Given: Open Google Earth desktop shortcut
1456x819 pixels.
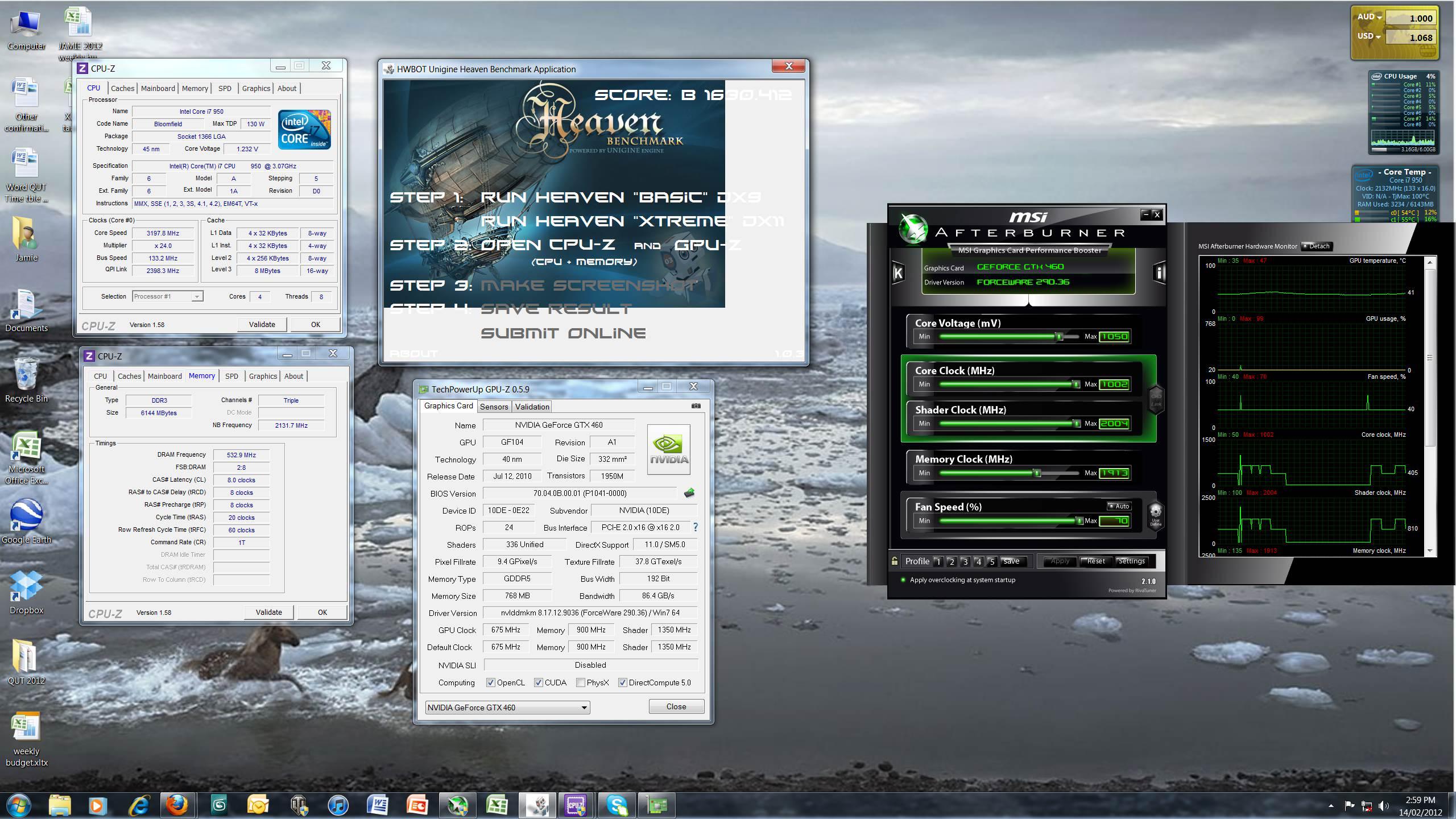Looking at the screenshot, I should (26, 521).
